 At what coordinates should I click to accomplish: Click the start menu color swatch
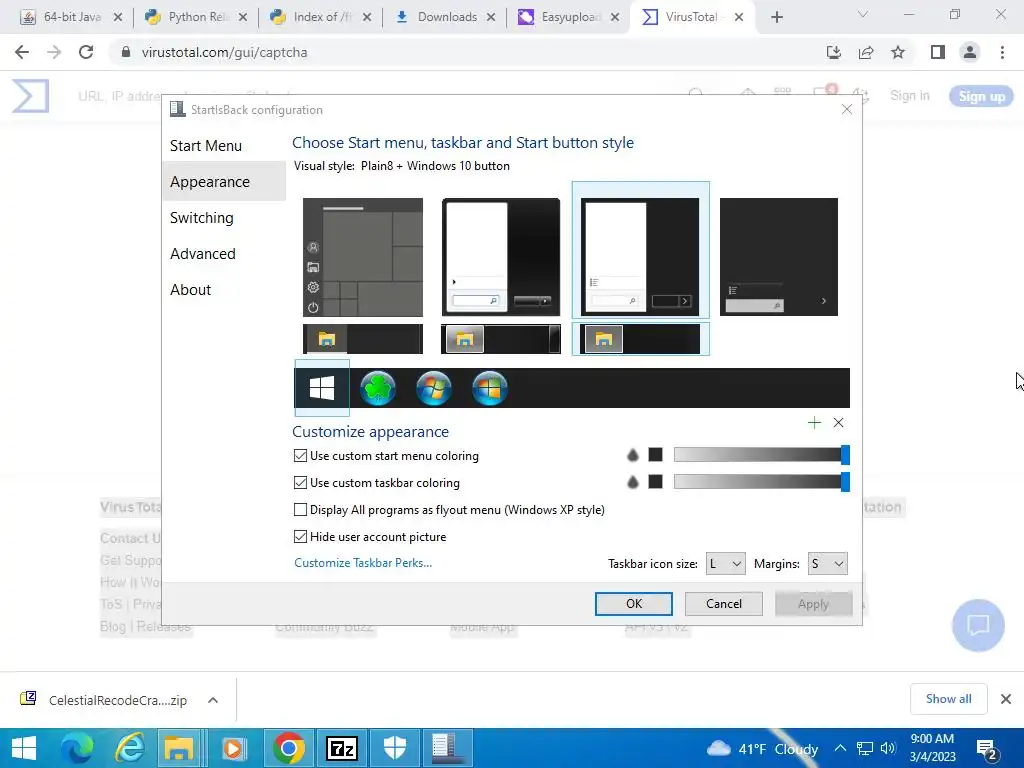(x=656, y=455)
